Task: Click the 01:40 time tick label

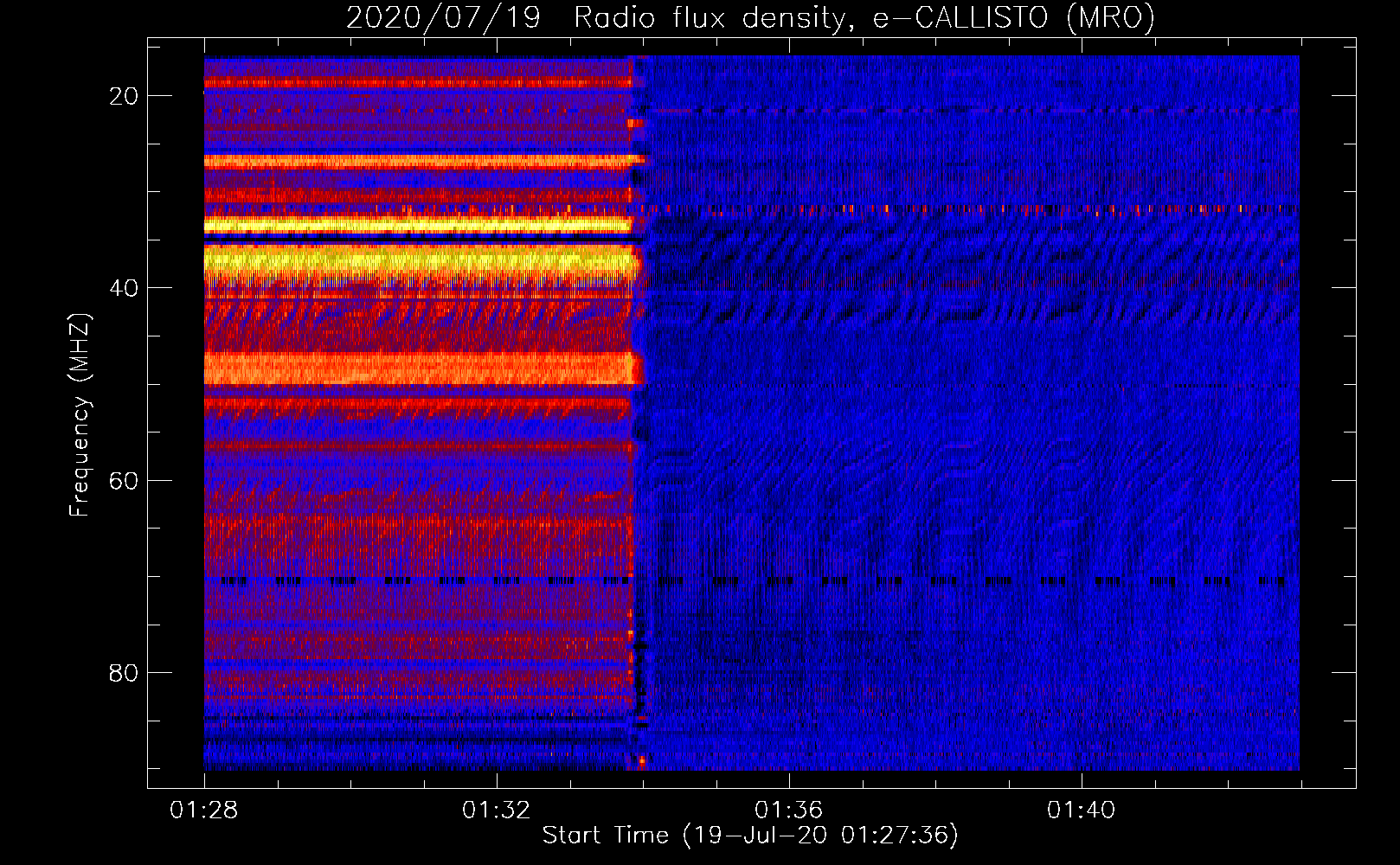Action: click(1082, 811)
